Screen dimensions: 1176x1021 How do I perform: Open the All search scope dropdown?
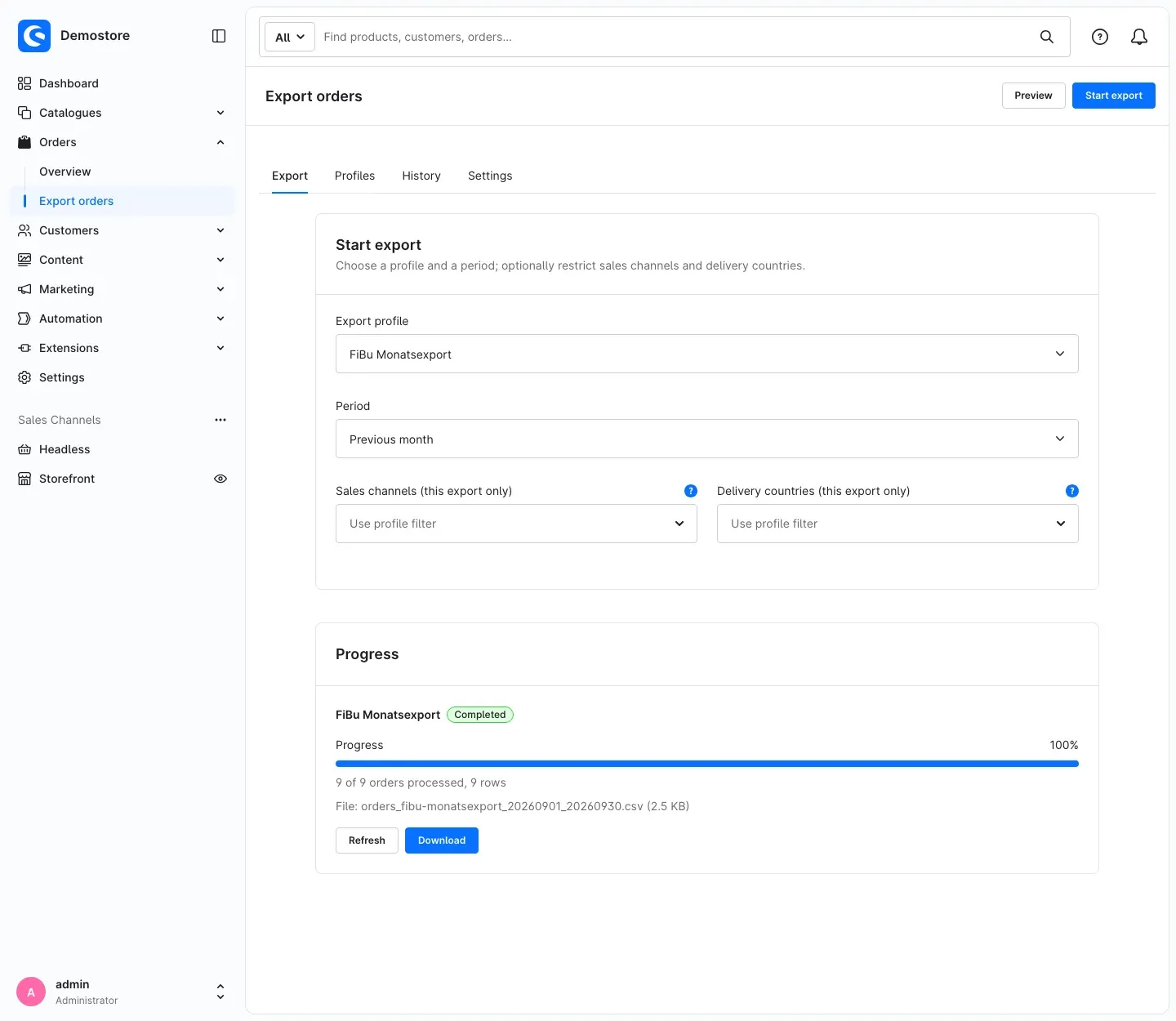pos(290,37)
